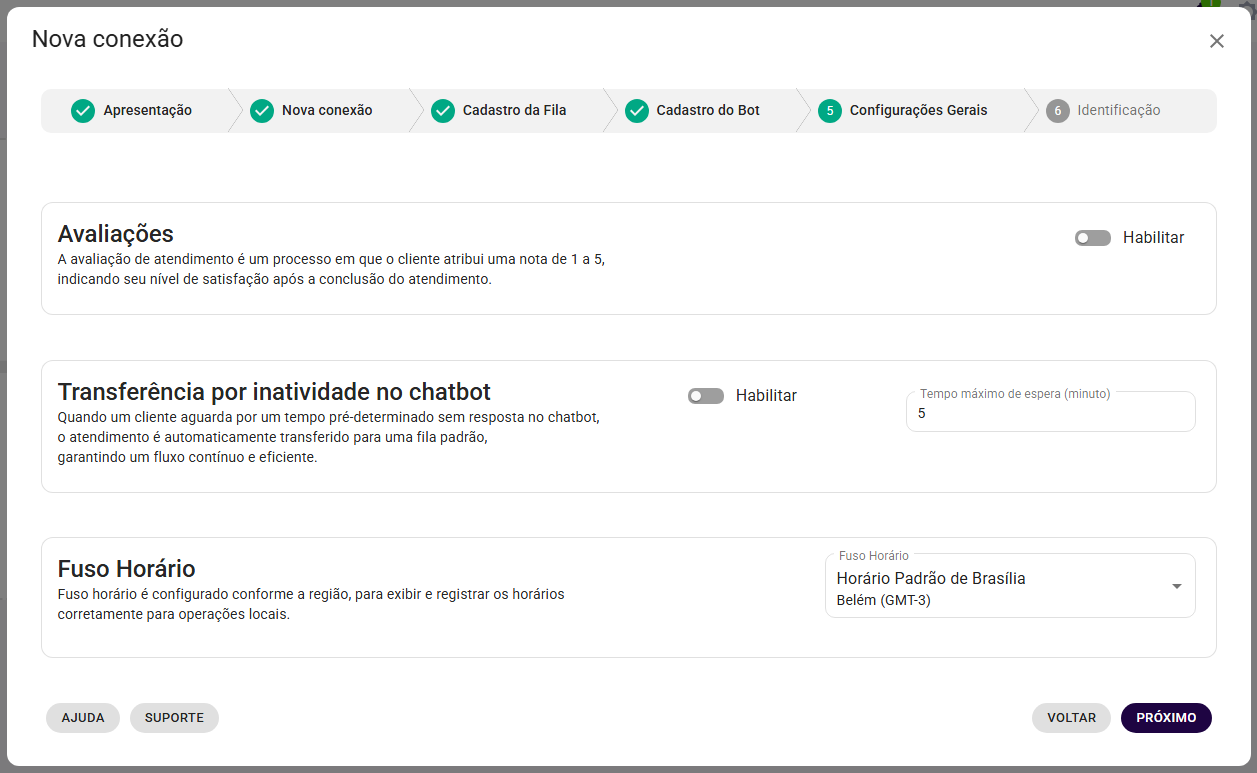This screenshot has height=773, width=1257.
Task: Click the Tempo máximo de espera input field
Action: tap(1050, 411)
